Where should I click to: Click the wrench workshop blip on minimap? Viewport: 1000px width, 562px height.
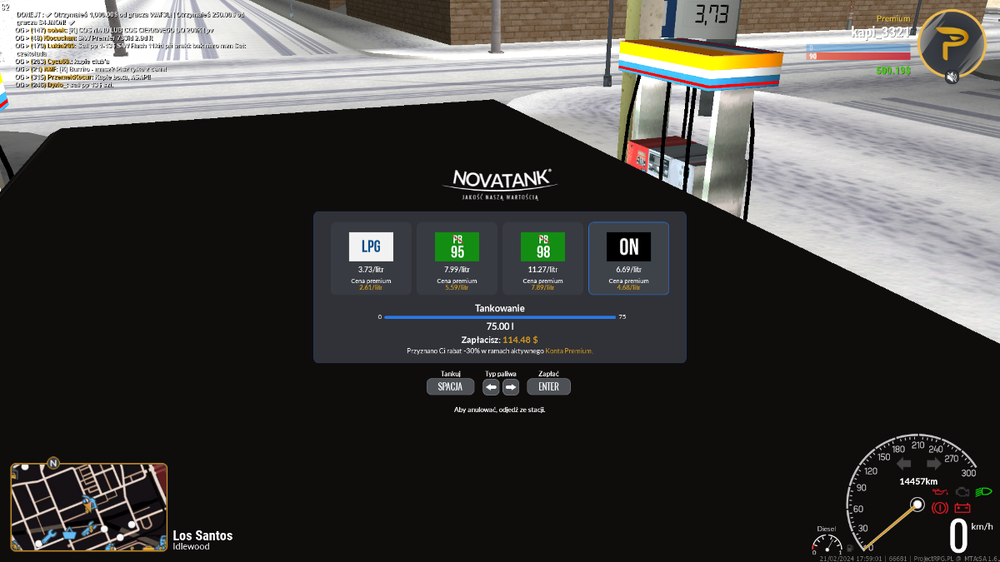[49, 537]
